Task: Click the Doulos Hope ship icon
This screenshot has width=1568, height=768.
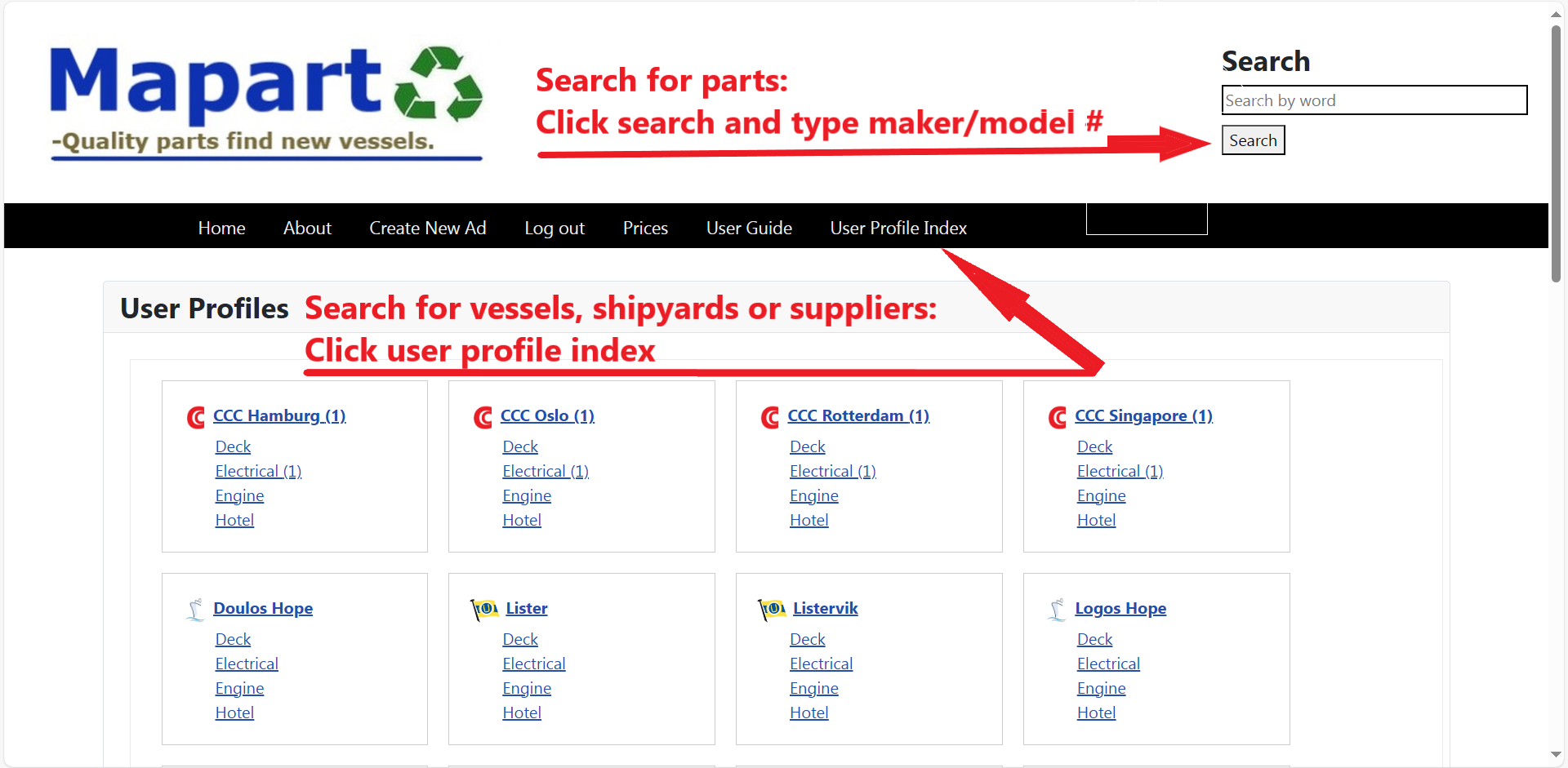Action: [x=196, y=610]
